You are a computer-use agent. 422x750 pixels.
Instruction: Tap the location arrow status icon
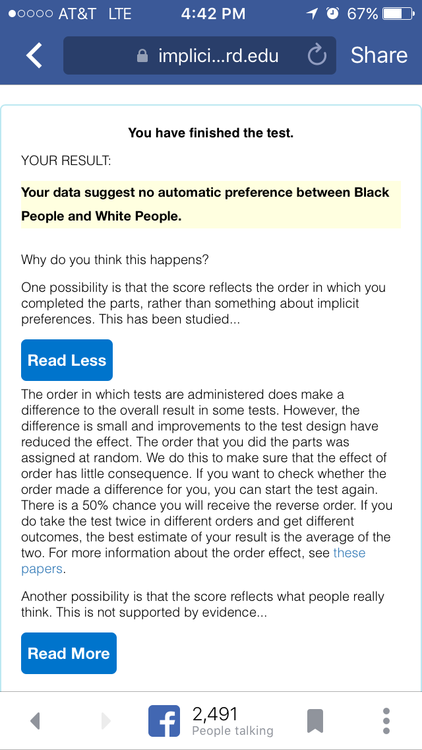click(312, 14)
